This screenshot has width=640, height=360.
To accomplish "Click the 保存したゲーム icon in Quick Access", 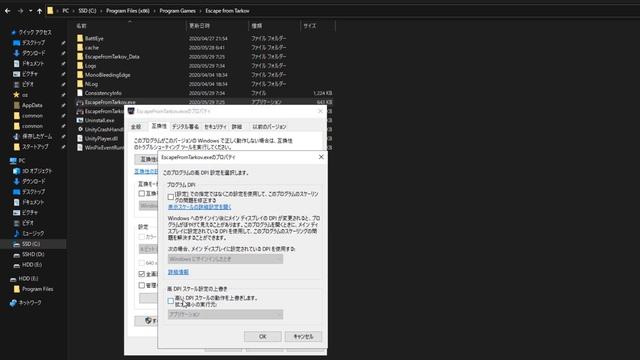I will tap(17, 136).
